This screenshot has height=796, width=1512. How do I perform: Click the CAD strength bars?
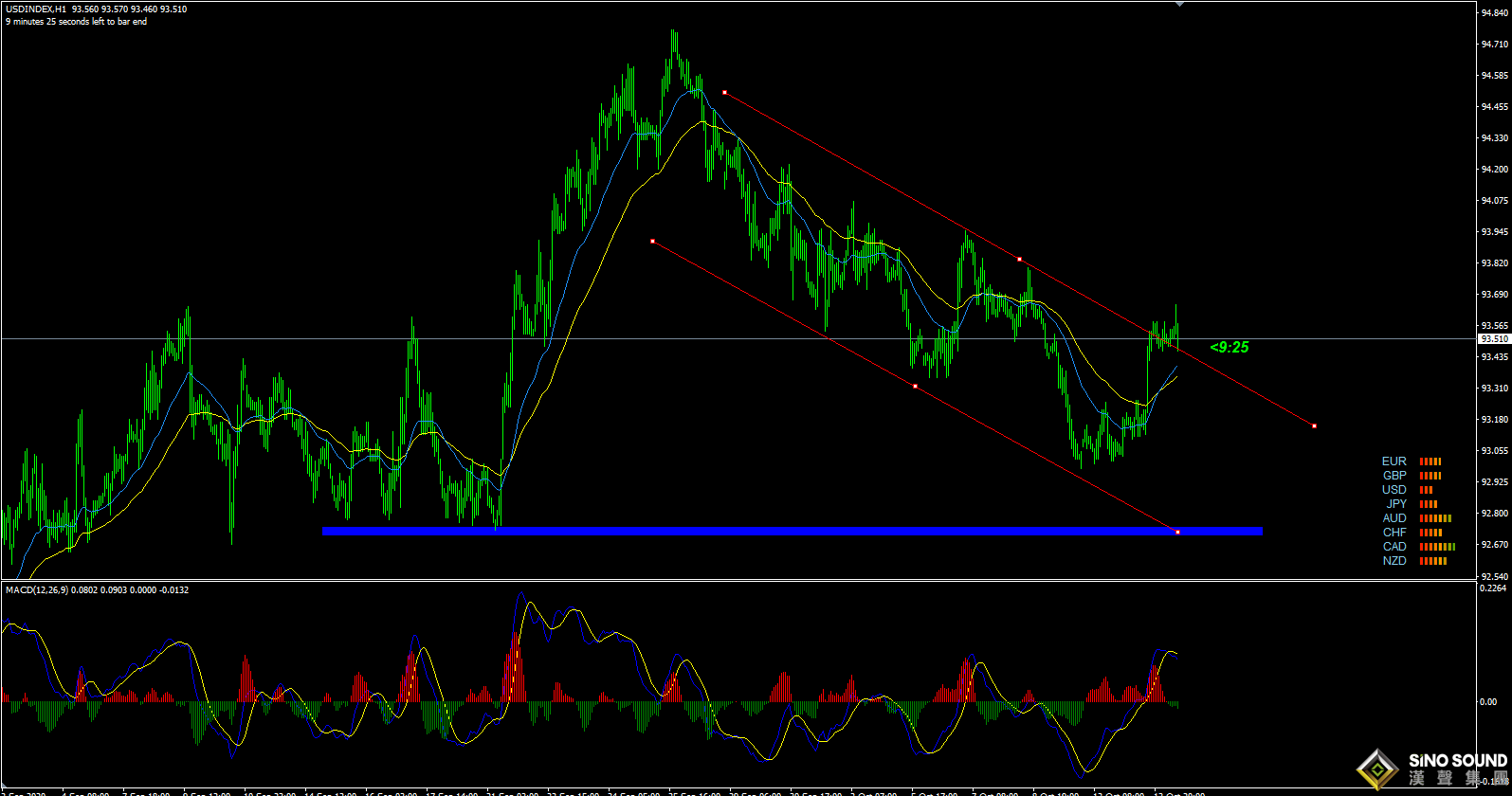pos(1437,547)
